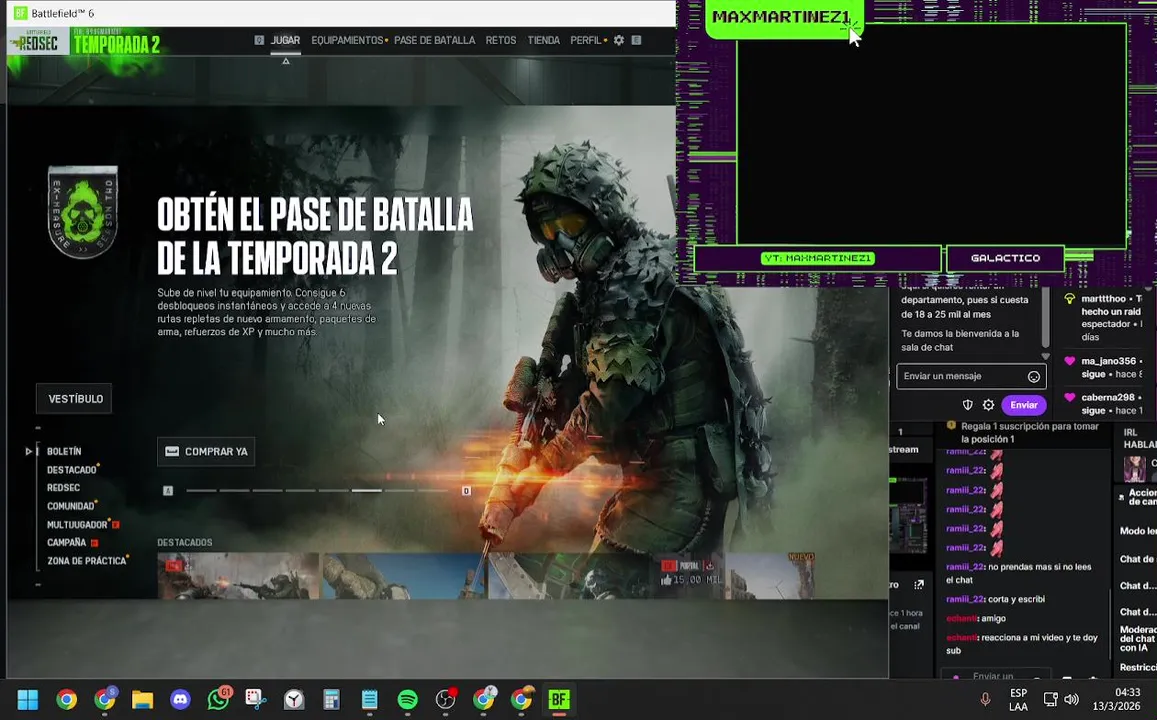Click the shield moderation icon in chat
1157x720 pixels.
point(967,405)
